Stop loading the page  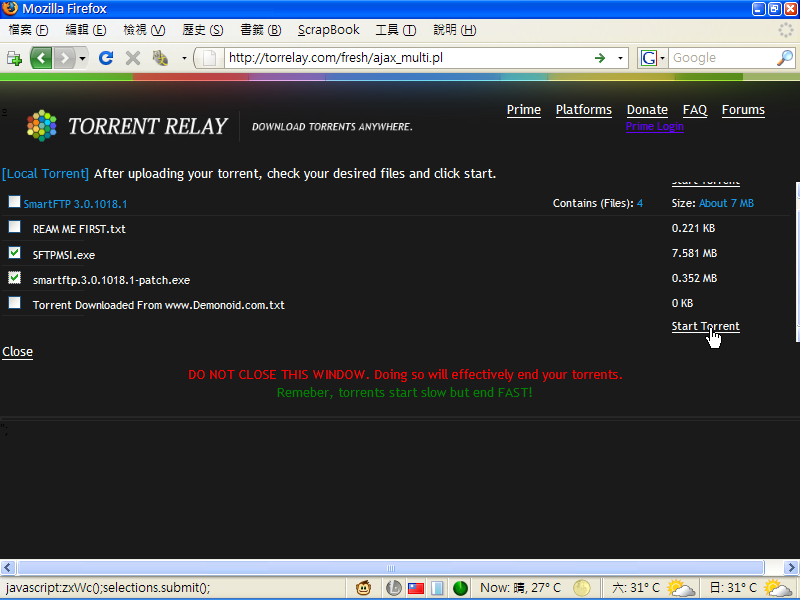133,58
